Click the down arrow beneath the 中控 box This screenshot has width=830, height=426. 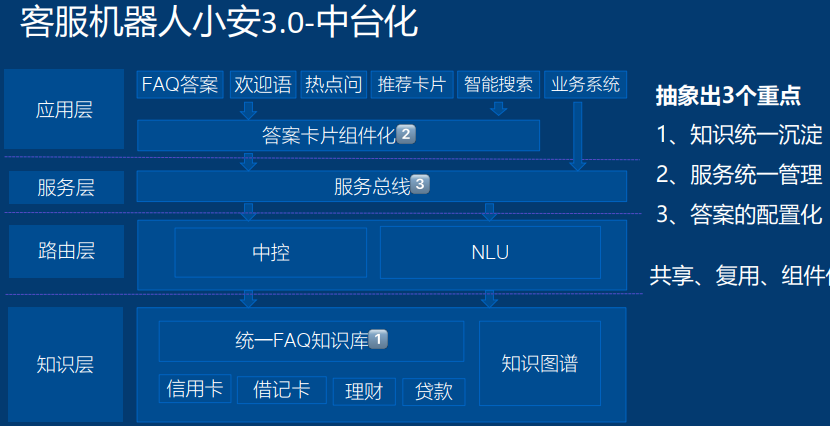[x=249, y=298]
